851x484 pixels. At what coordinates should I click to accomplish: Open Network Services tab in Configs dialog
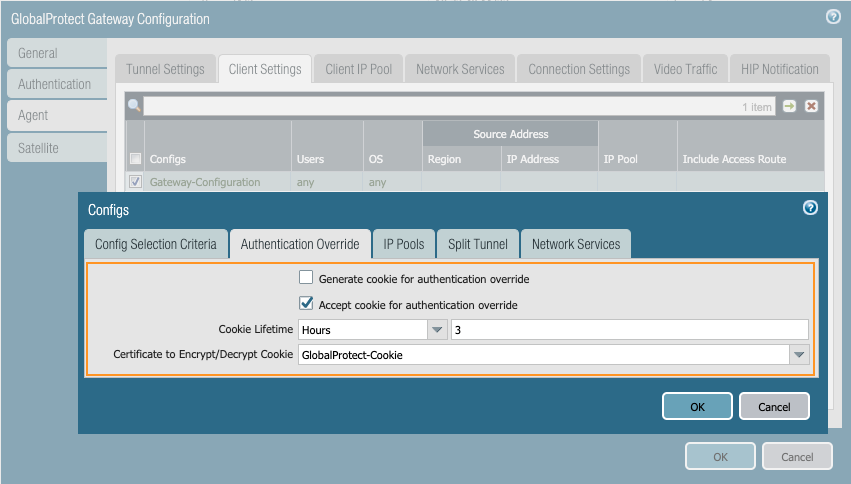point(576,244)
